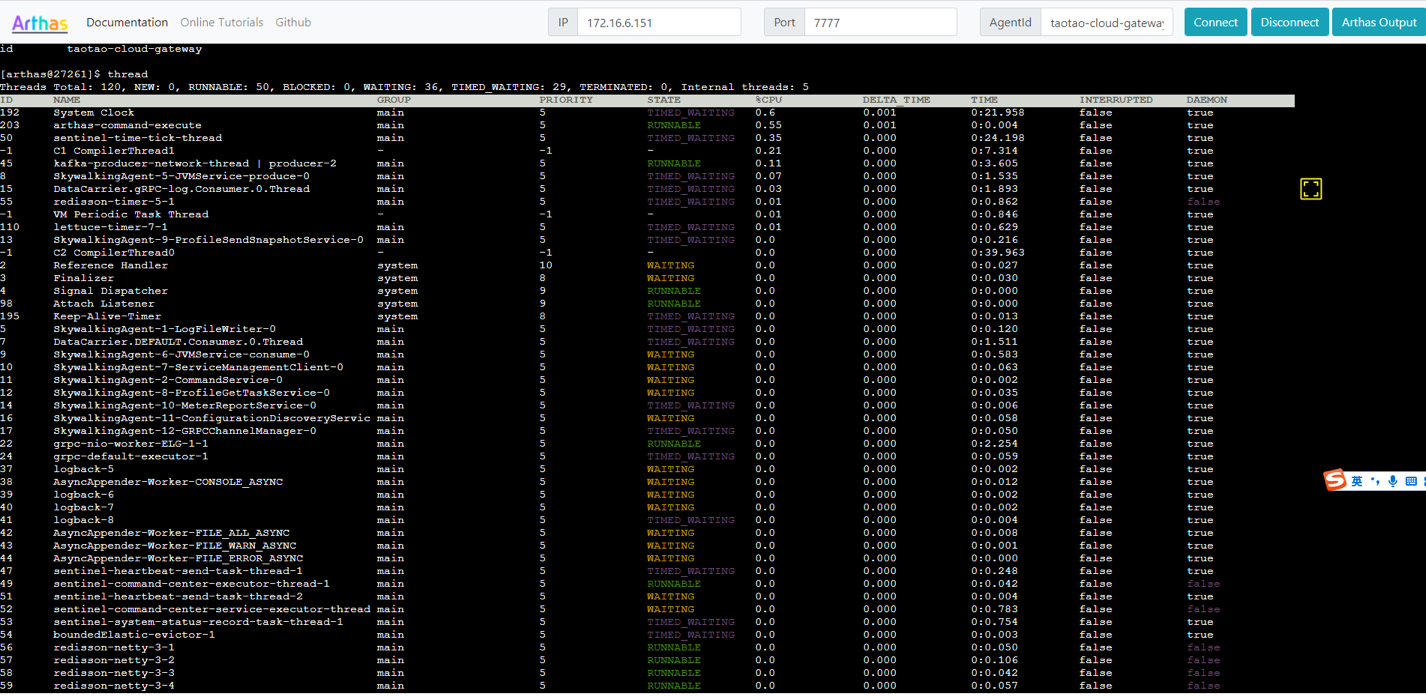Activate the Sogou microphone voice input
Screen dimensions: 1426x697
(x=1392, y=481)
